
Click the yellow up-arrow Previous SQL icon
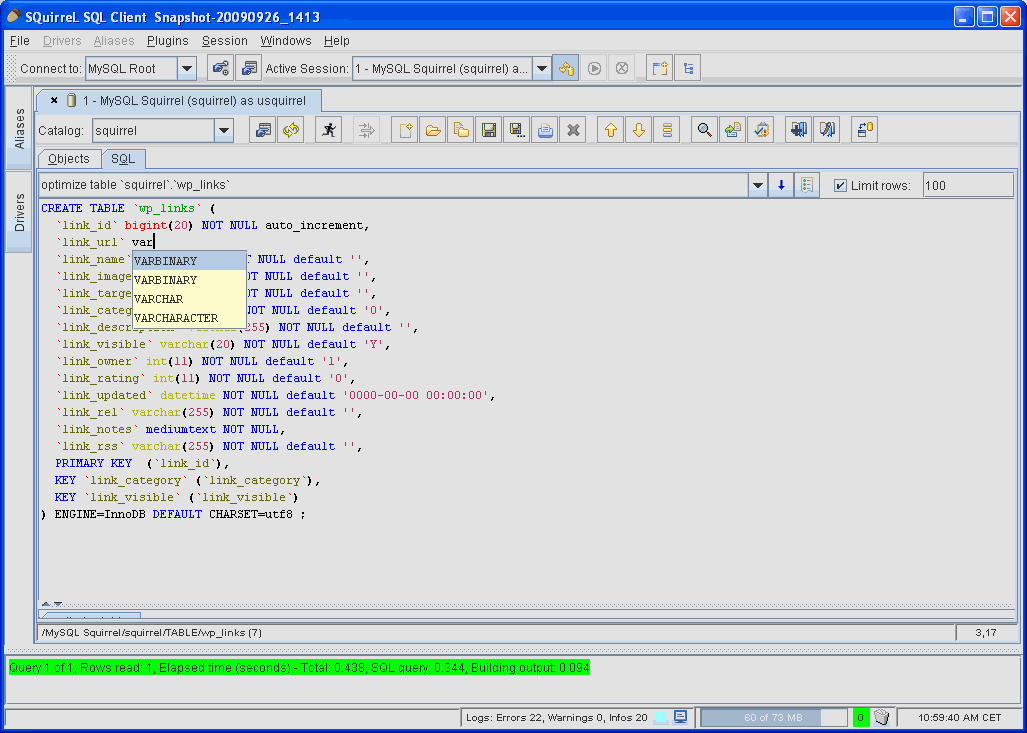pos(610,130)
